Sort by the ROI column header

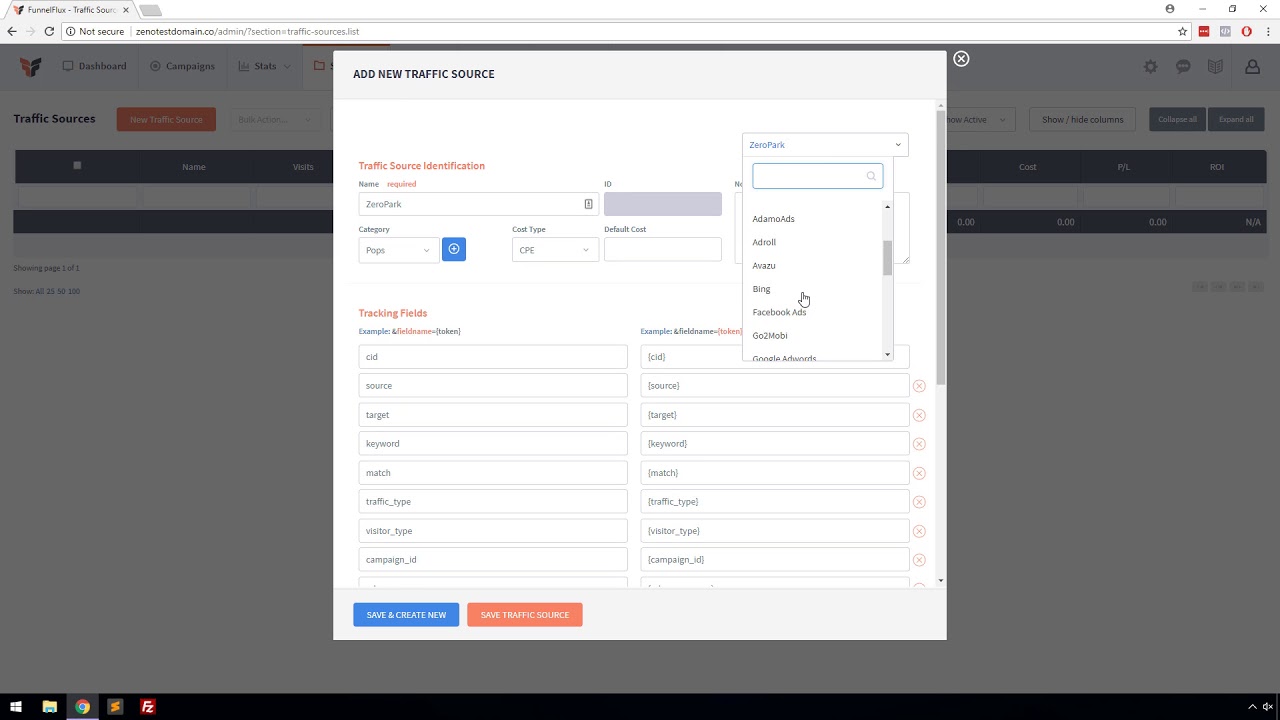click(x=1217, y=167)
